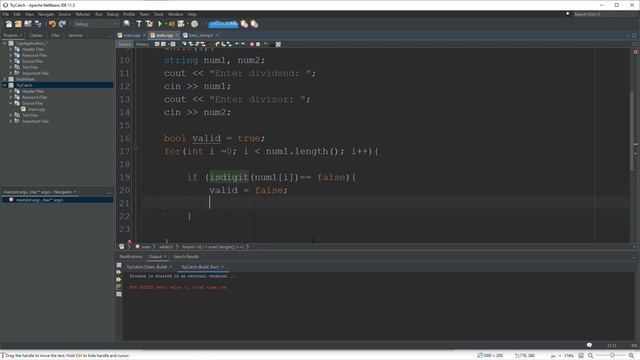Click the Save All toolbar icon
Screen dimensions: 640x360
[38, 24]
